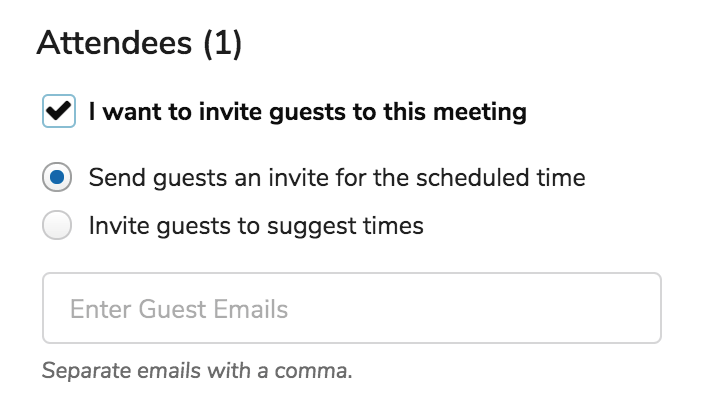The height and width of the screenshot is (396, 710).
Task: Click the 'Separate emails with a comma' hint
Action: click(x=197, y=371)
